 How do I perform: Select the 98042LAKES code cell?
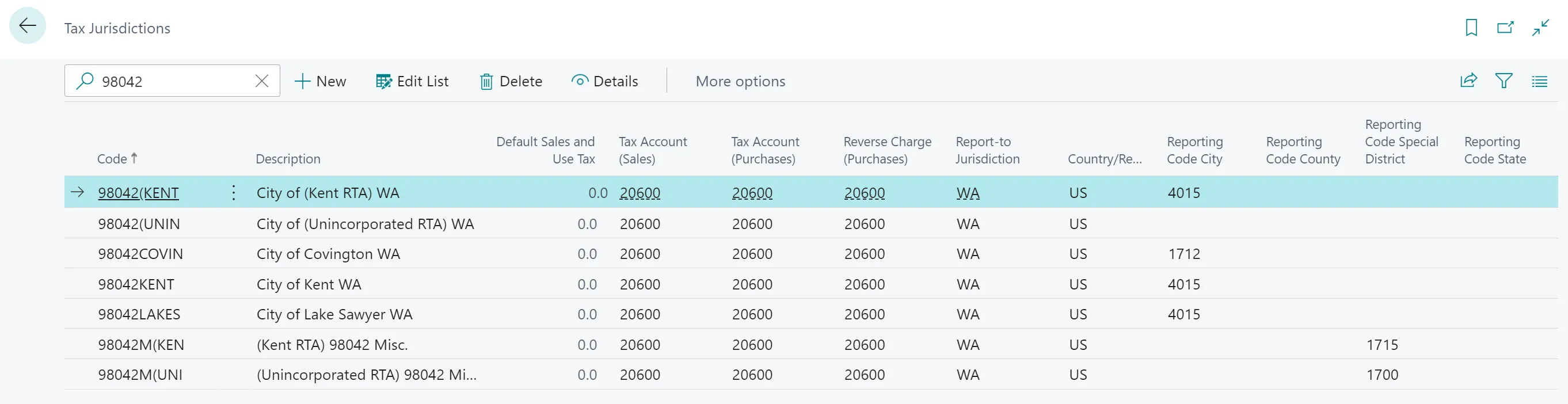(x=139, y=314)
